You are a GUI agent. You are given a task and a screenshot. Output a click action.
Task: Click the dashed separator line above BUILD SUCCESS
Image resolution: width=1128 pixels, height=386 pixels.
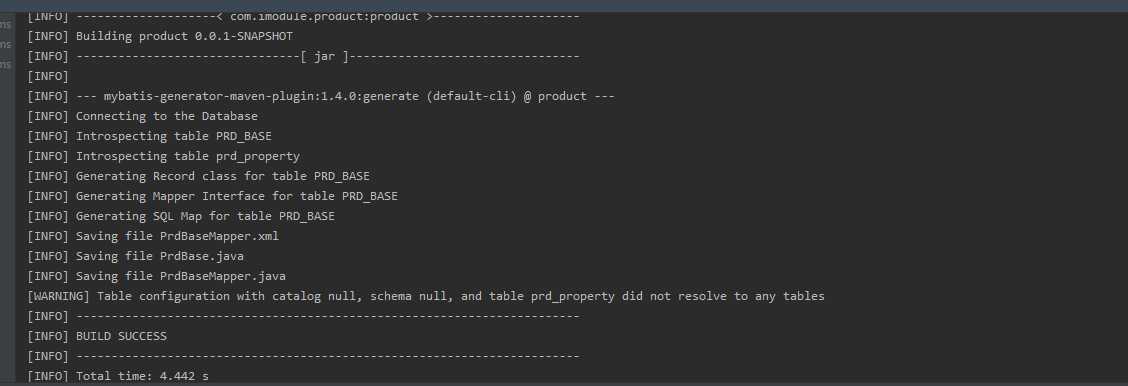303,316
